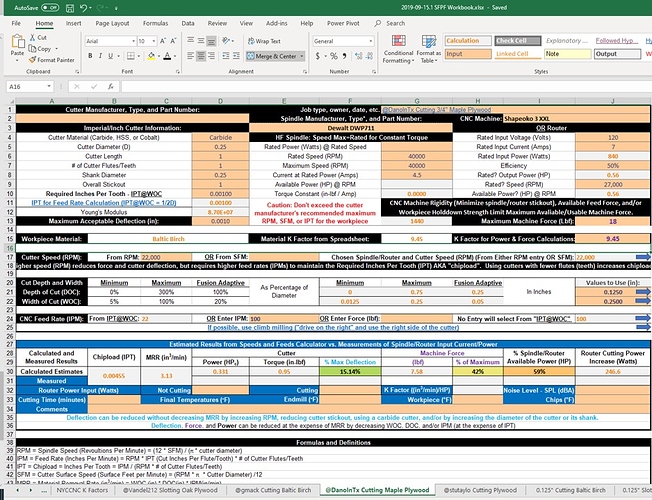Follow the IPT for Feed Rate Calculation link
Image resolution: width=652 pixels, height=500 pixels.
[x=104, y=203]
